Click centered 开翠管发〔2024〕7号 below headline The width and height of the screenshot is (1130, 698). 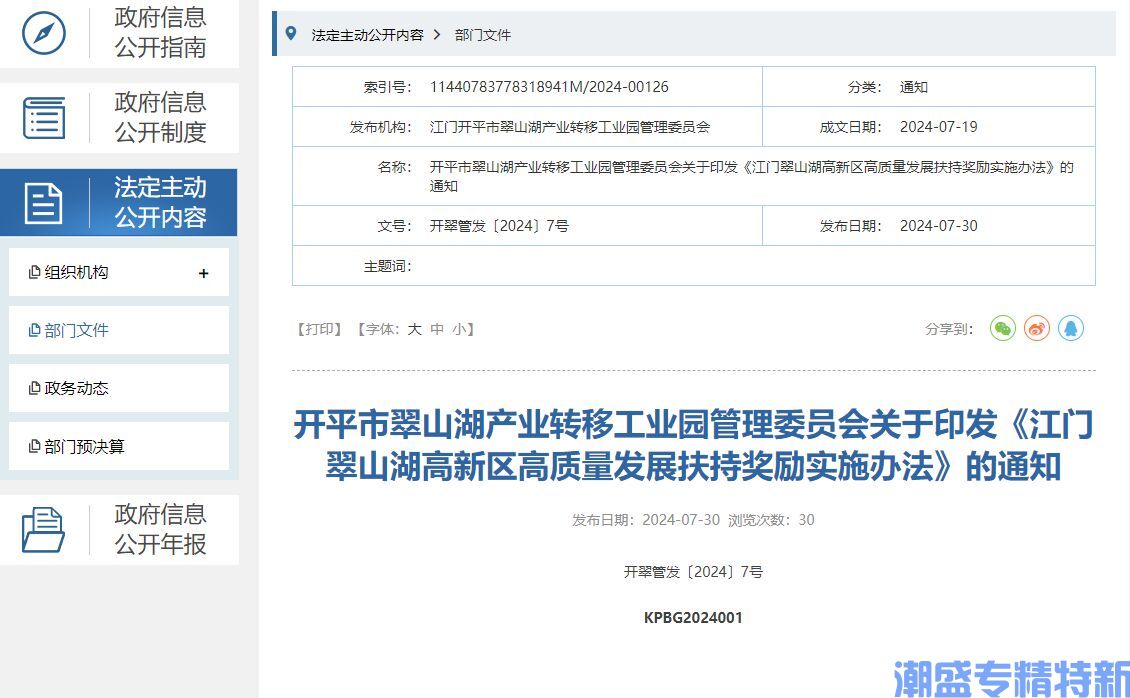(693, 572)
